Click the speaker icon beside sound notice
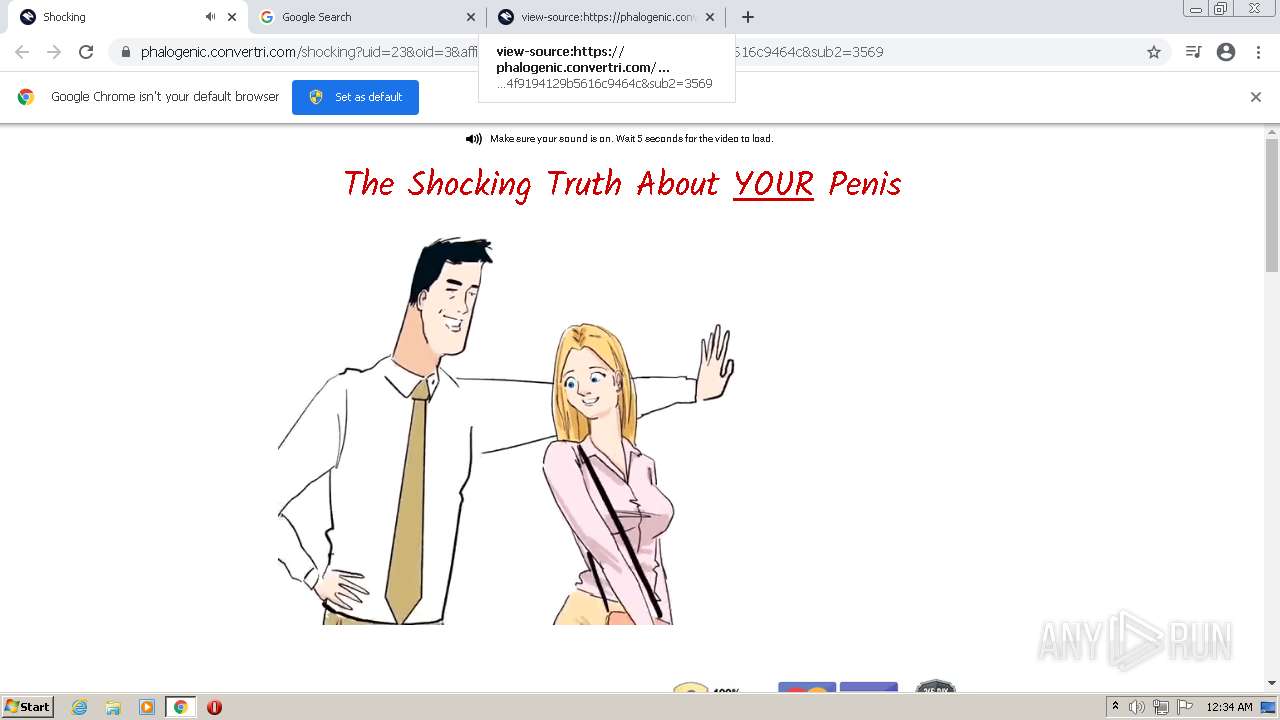 click(474, 139)
